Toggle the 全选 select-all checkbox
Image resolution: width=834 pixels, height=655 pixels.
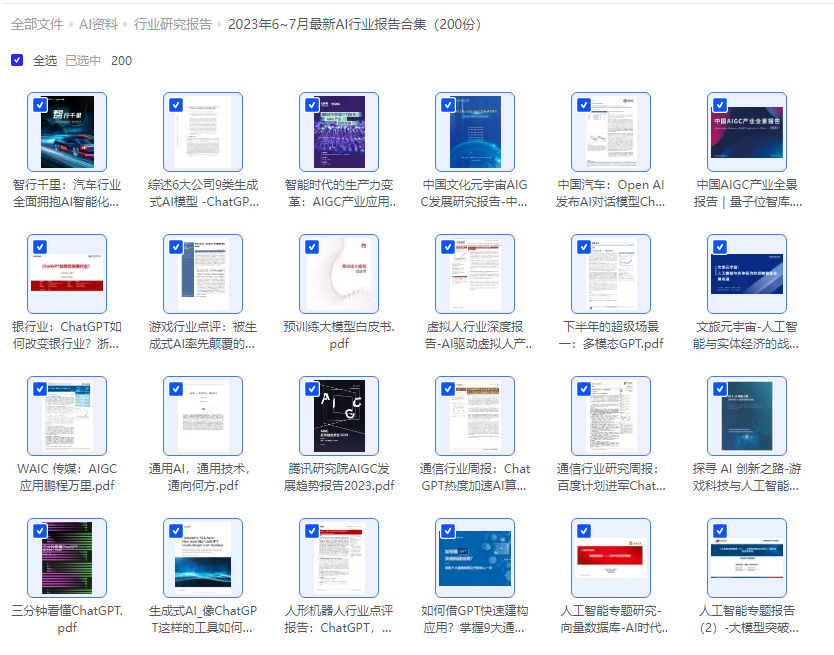point(17,60)
